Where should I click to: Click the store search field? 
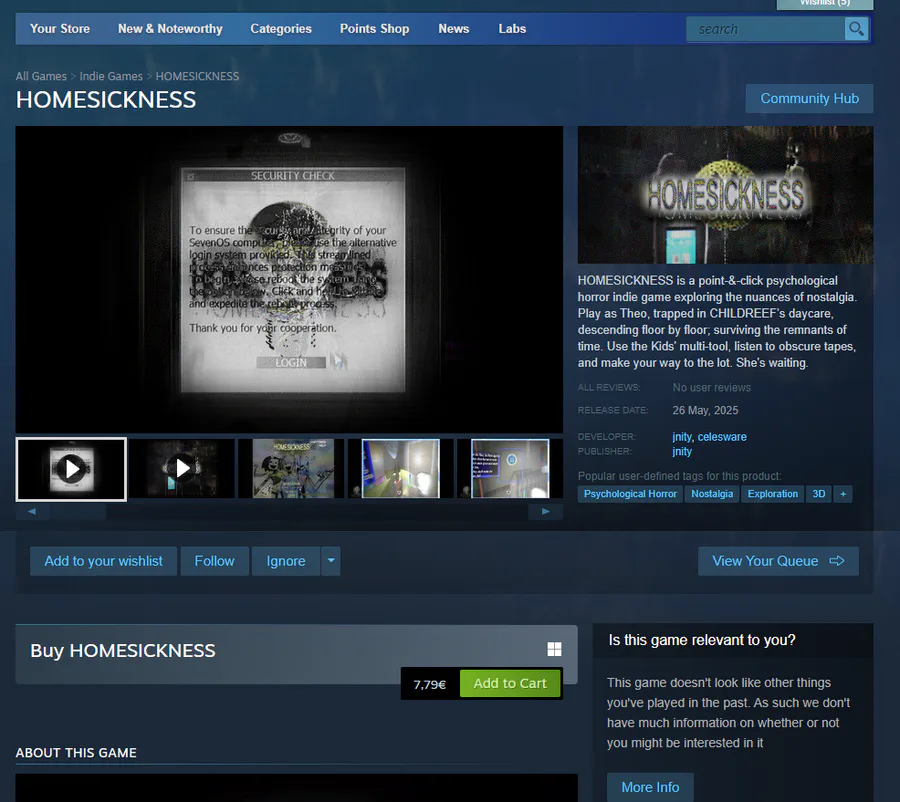765,29
